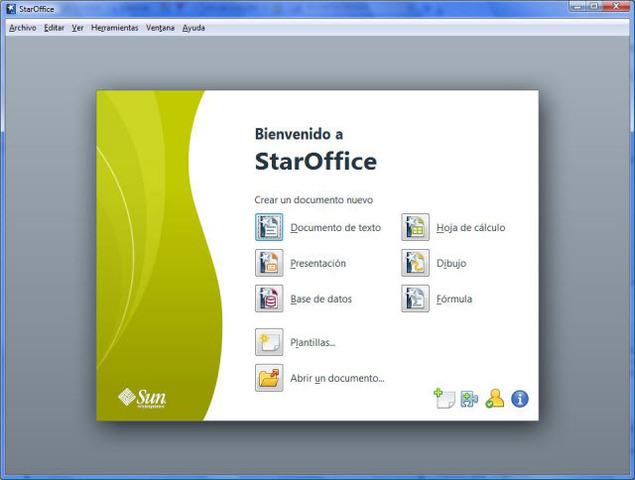Screen dimensions: 635x480
Task: Click the Dibujo drawing icon
Action: (x=415, y=263)
